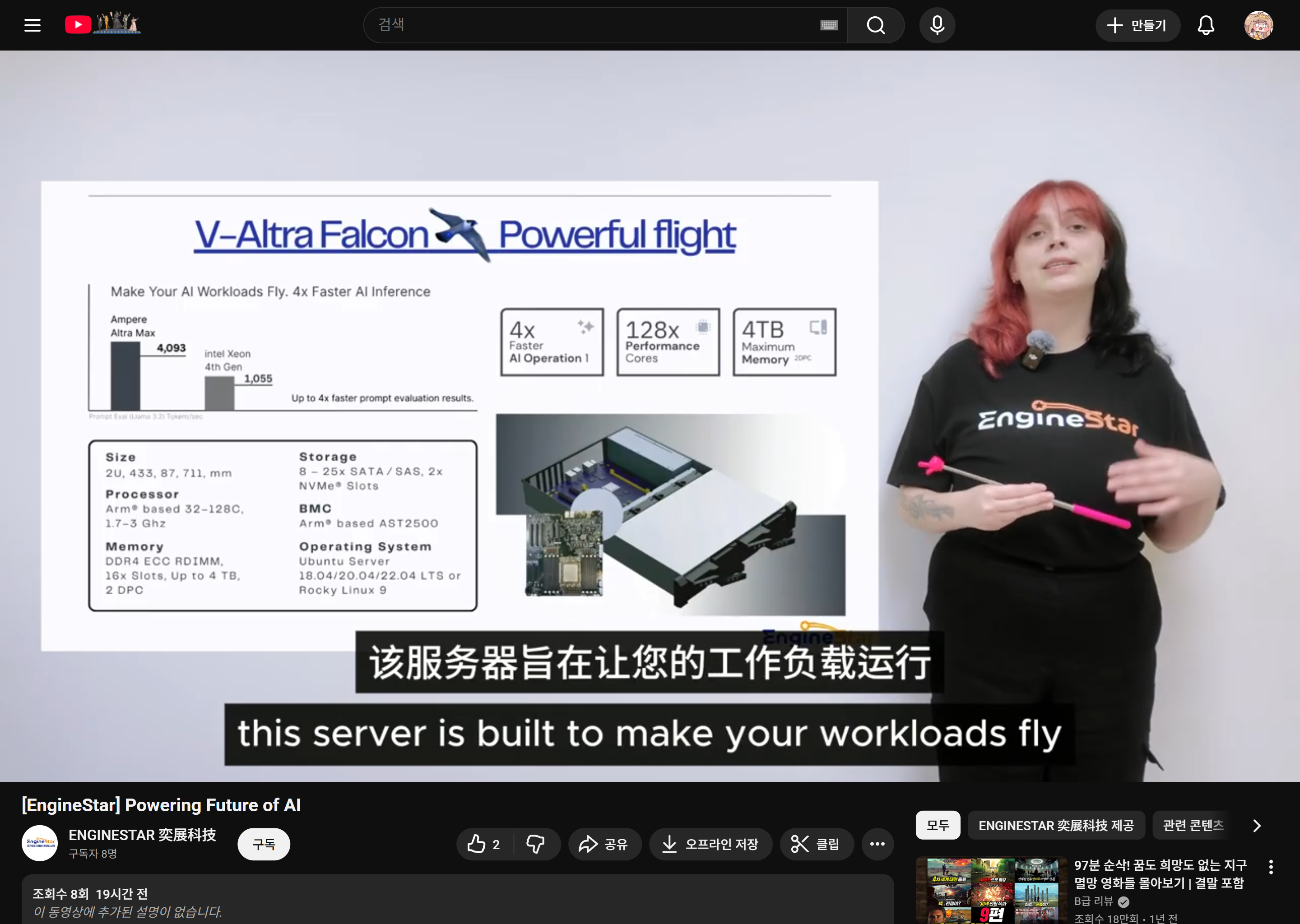Click the 검색 search input field

(x=592, y=25)
